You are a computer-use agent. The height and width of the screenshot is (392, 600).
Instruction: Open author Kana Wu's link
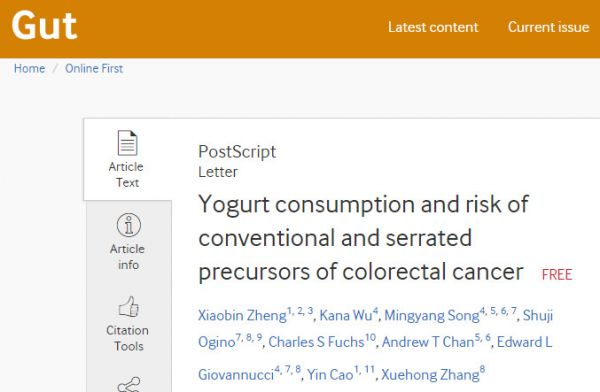coord(346,315)
